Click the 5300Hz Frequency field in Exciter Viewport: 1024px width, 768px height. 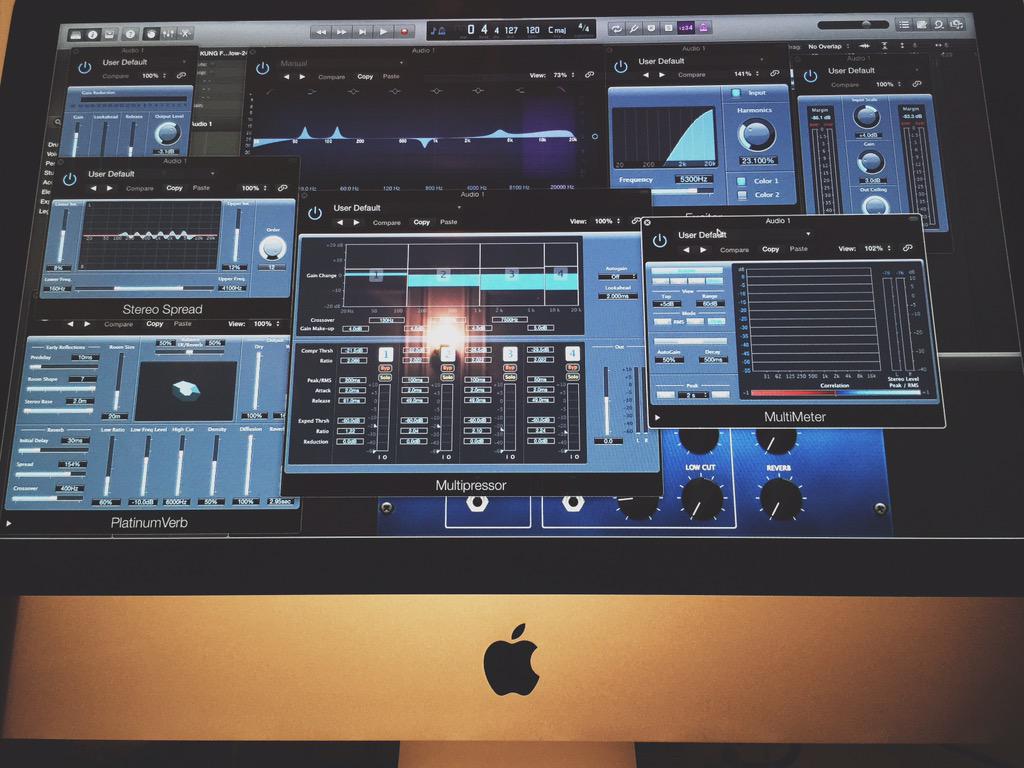(x=694, y=179)
